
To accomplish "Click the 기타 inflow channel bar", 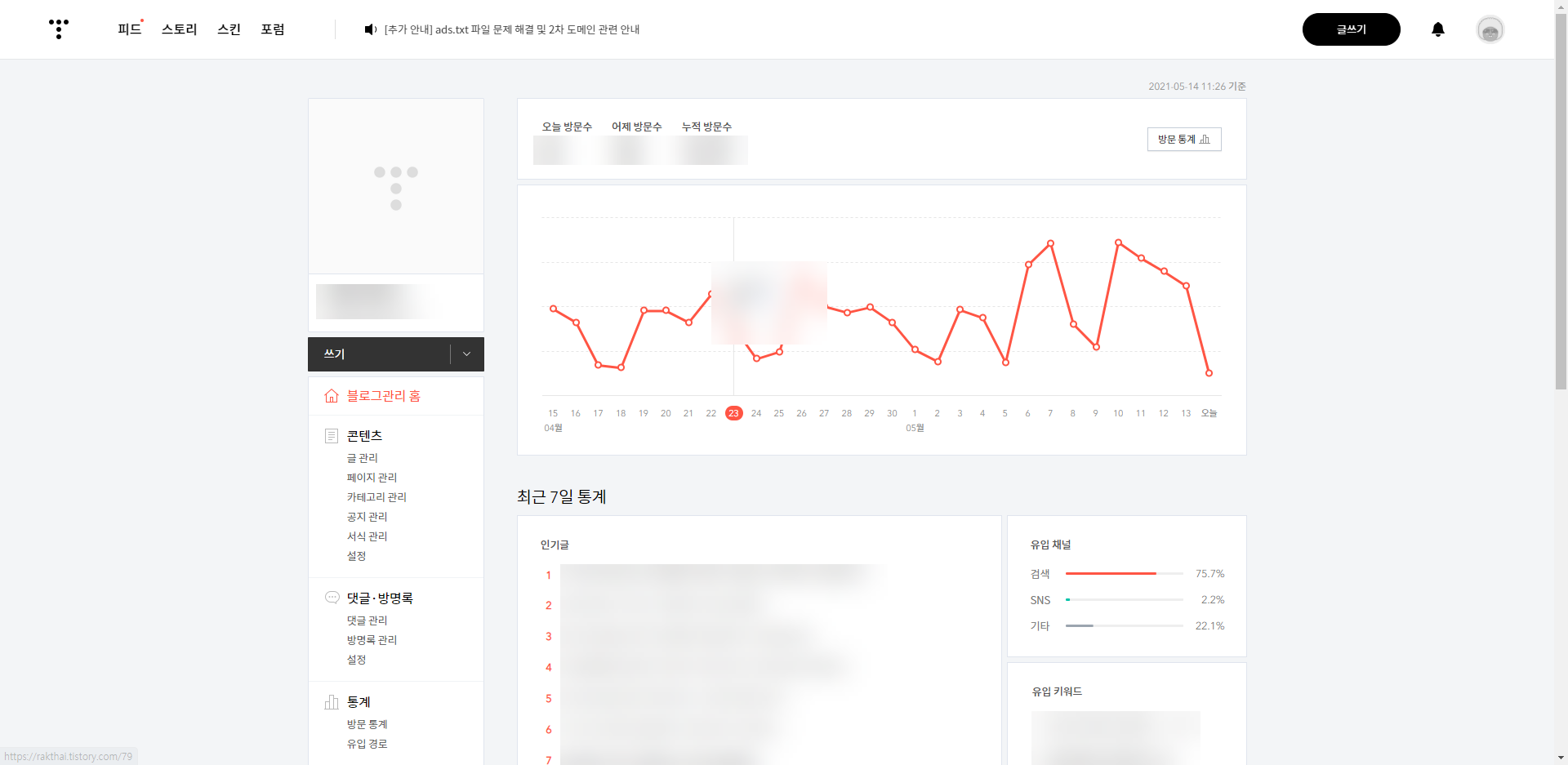I will point(1125,626).
